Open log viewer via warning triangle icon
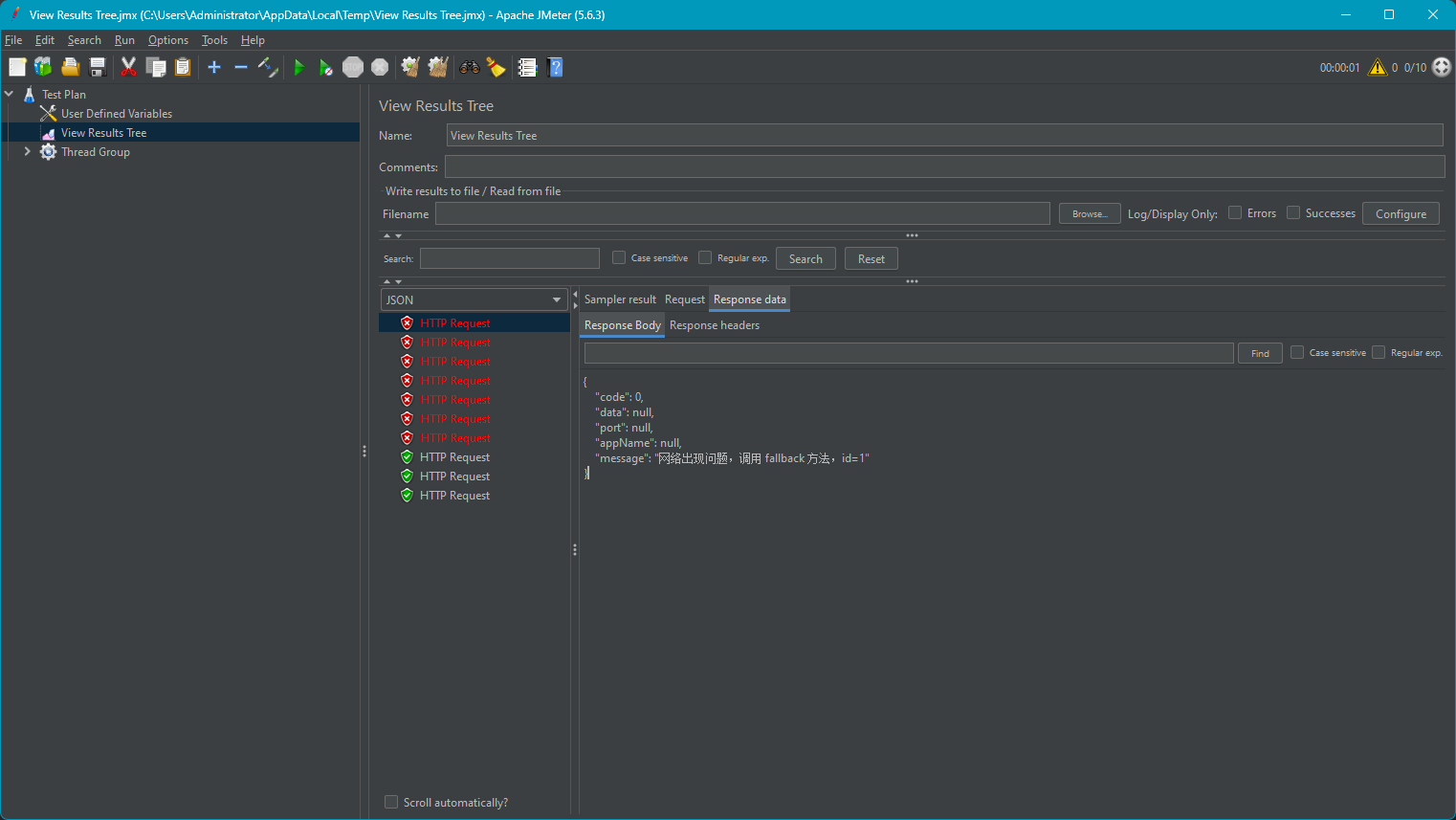1456x820 pixels. tap(1378, 67)
